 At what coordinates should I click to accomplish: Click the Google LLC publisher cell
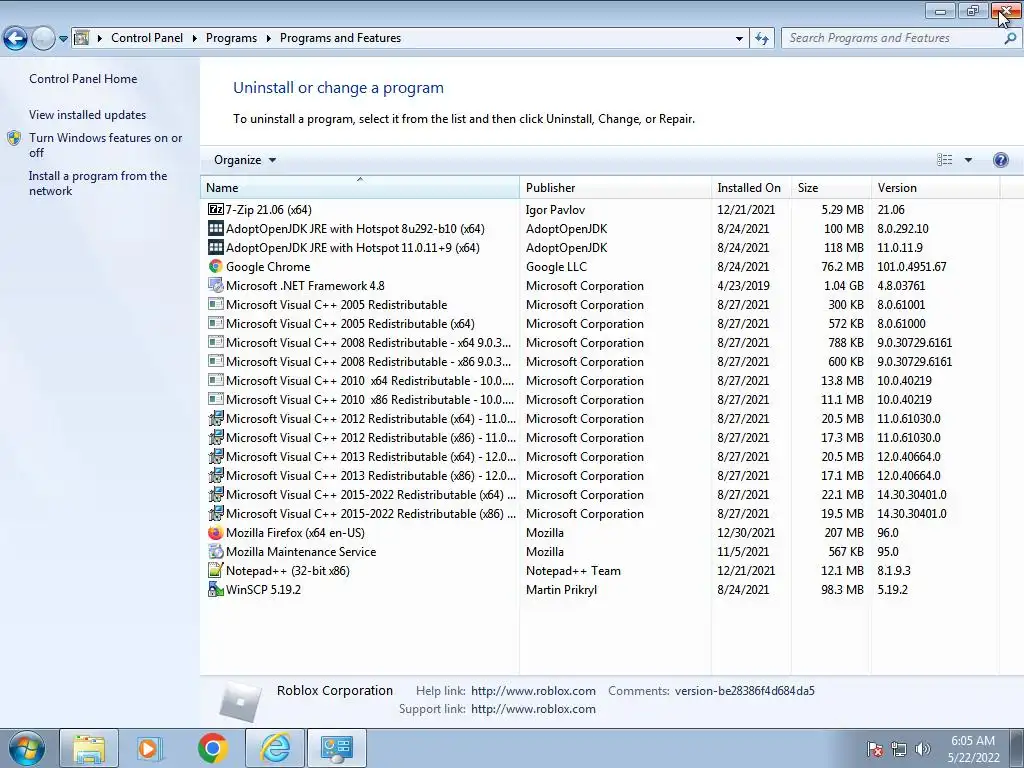click(x=556, y=266)
